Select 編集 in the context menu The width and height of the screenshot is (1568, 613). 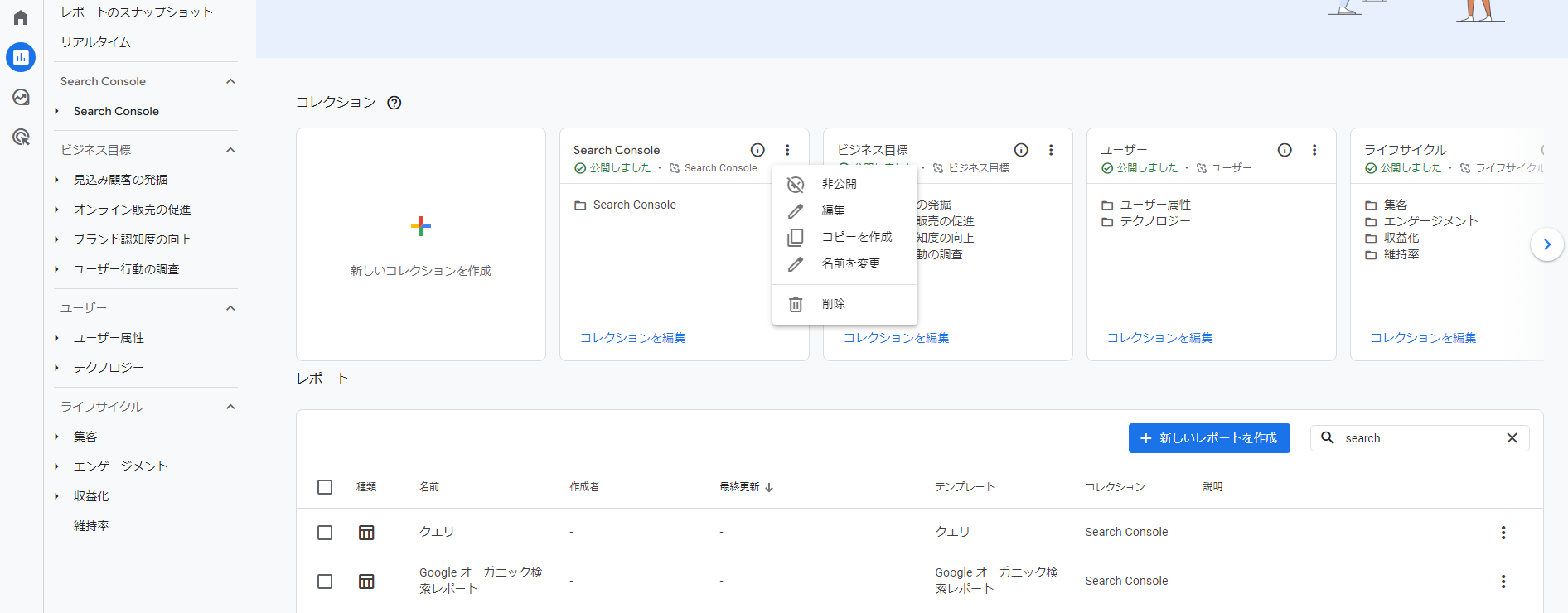tap(844, 210)
